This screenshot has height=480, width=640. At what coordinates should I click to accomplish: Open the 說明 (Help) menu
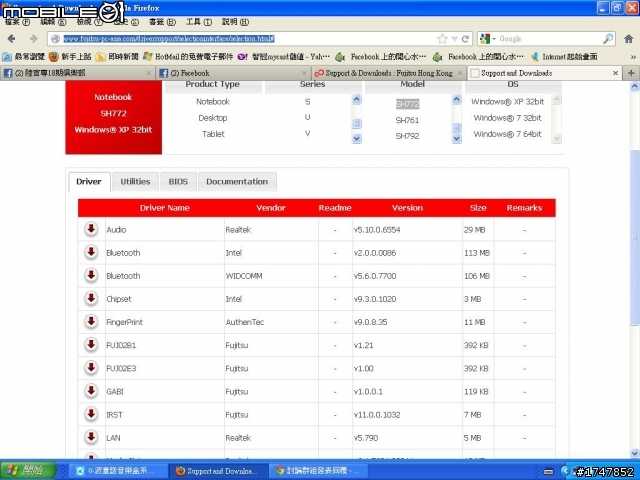click(x=235, y=22)
